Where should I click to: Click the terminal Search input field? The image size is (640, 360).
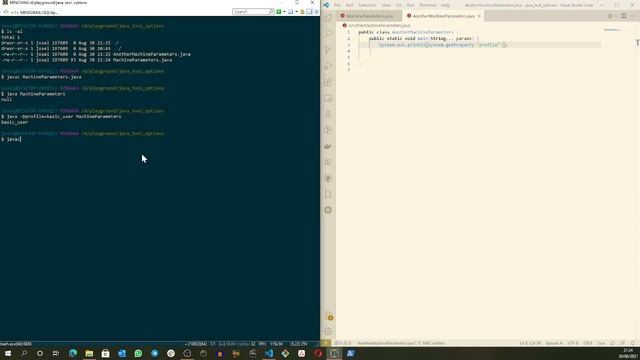click(251, 11)
